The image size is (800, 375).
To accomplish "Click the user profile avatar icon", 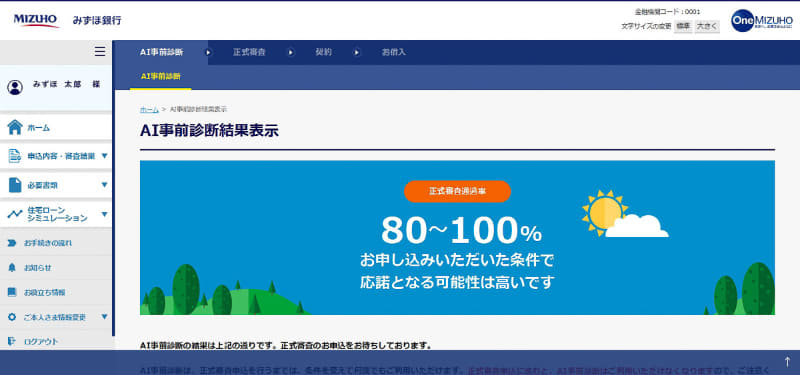I will point(15,87).
